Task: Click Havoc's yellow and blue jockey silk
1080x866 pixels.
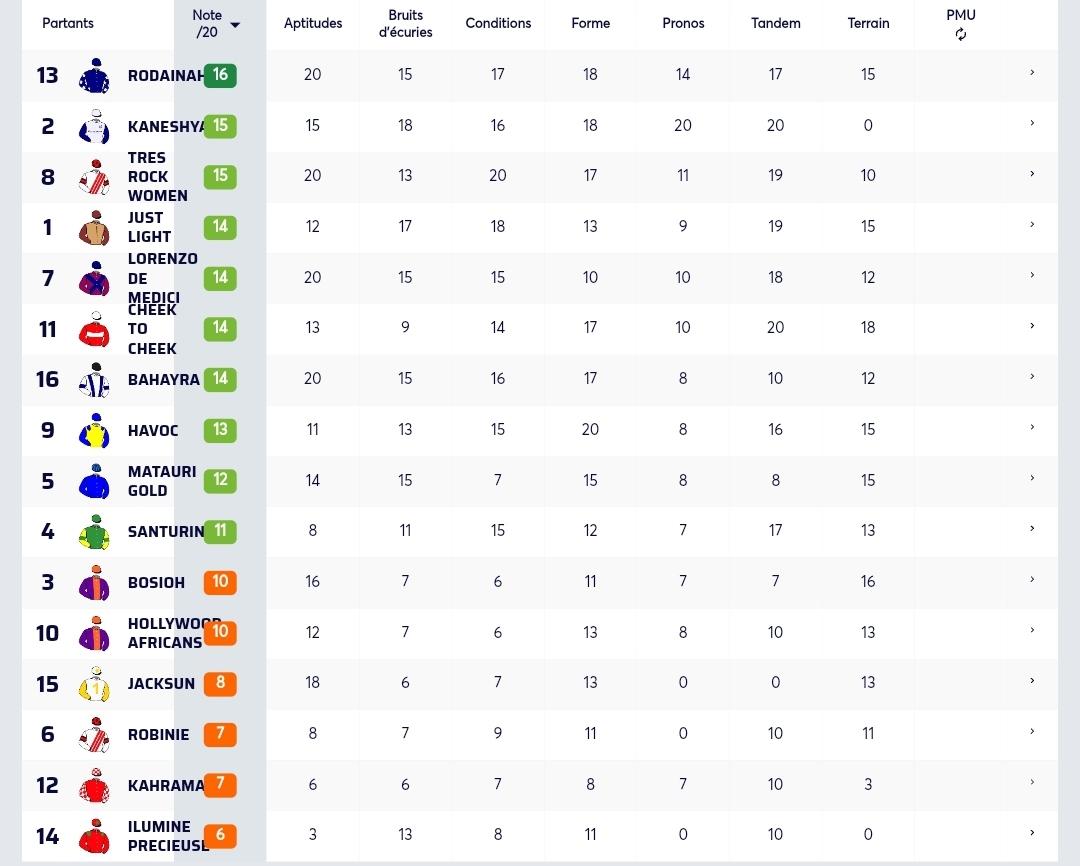Action: [x=94, y=431]
